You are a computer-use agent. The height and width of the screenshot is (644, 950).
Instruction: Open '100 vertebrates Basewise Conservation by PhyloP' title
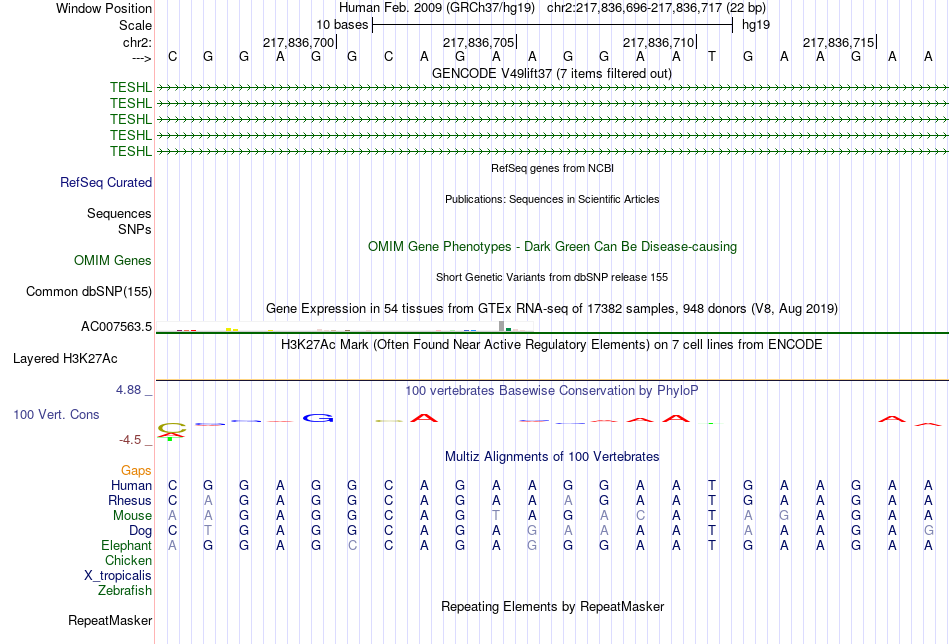click(x=552, y=391)
